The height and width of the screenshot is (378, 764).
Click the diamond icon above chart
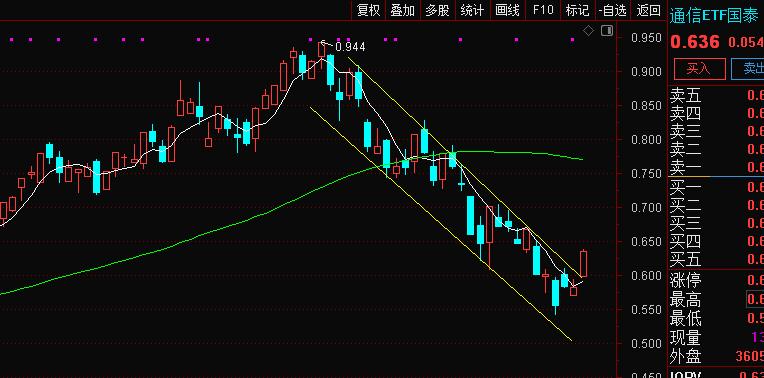coord(589,31)
